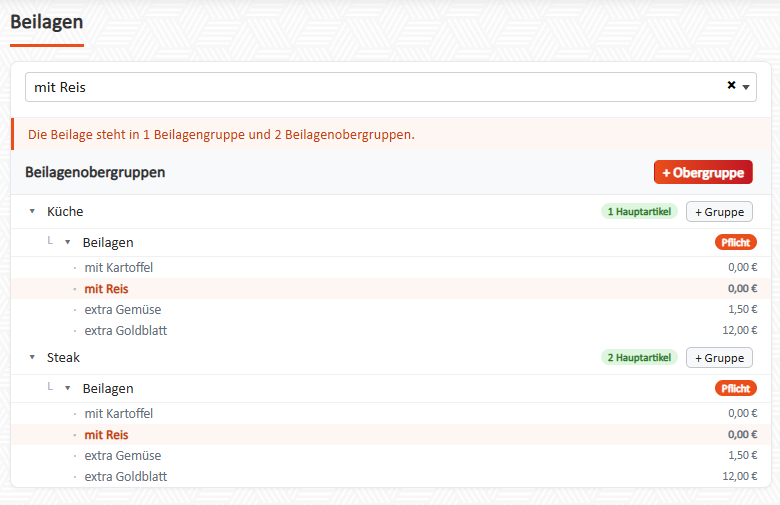780x505 pixels.
Task: Collapse Beilagen subgroup under Küche
Action: click(x=68, y=242)
